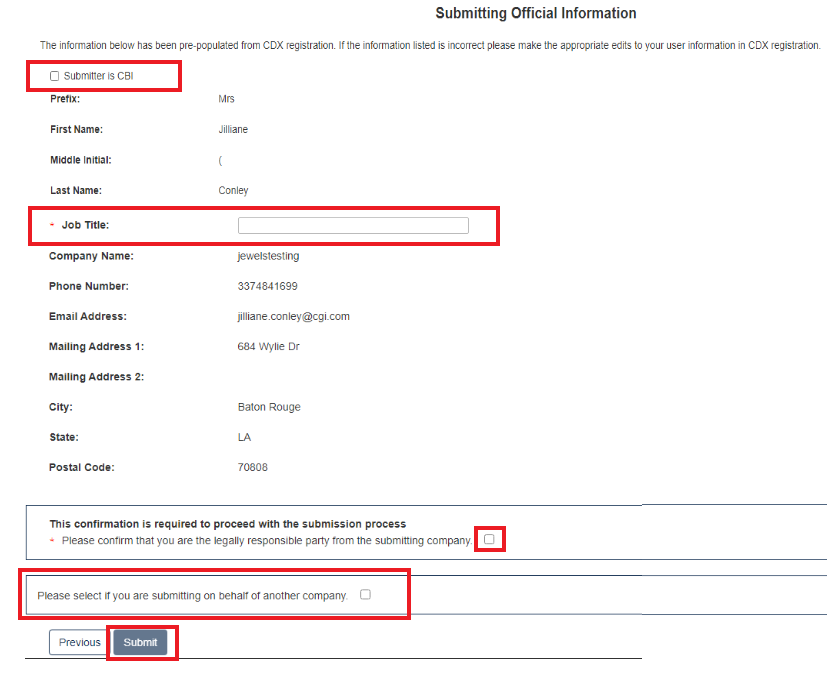Click the Submitting Official Information heading
This screenshot has height=674, width=827.
coord(536,13)
